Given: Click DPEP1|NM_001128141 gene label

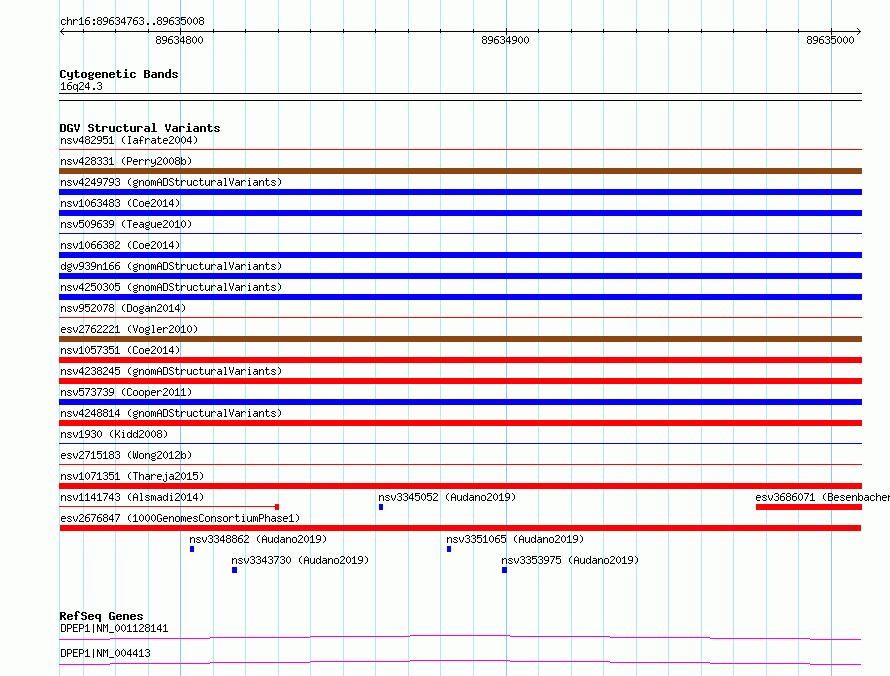Looking at the screenshot, I should 114,628.
